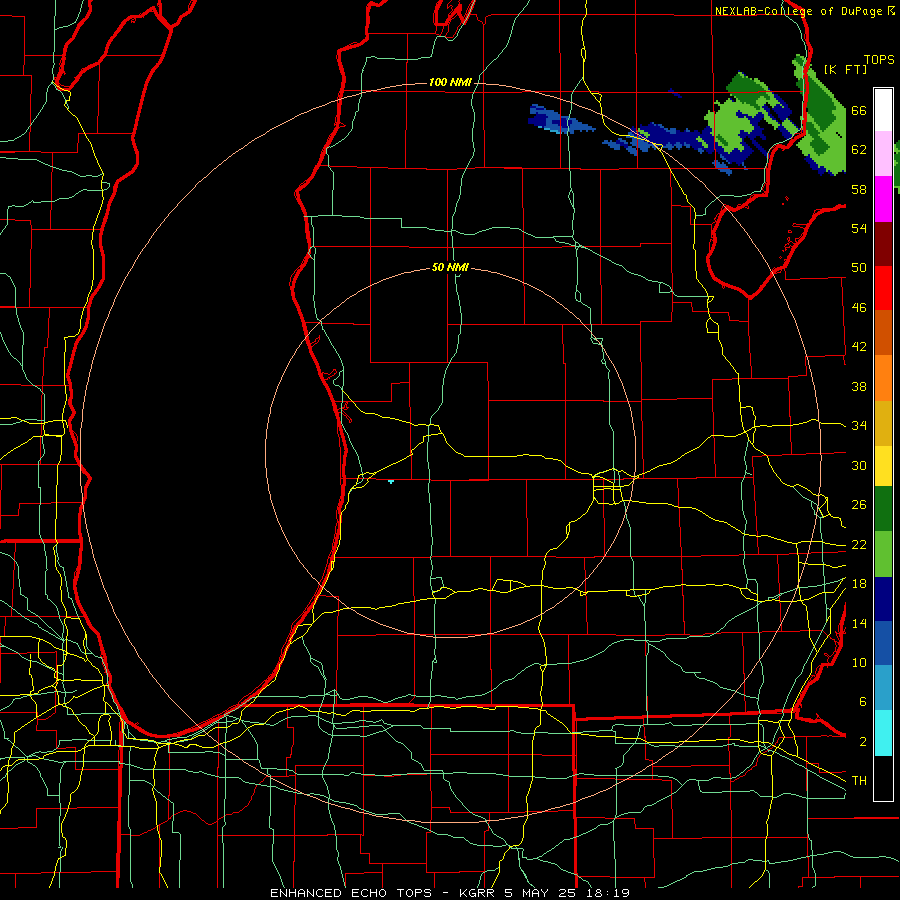This screenshot has height=900, width=900.
Task: Click the '50' legend value
Action: click(859, 268)
